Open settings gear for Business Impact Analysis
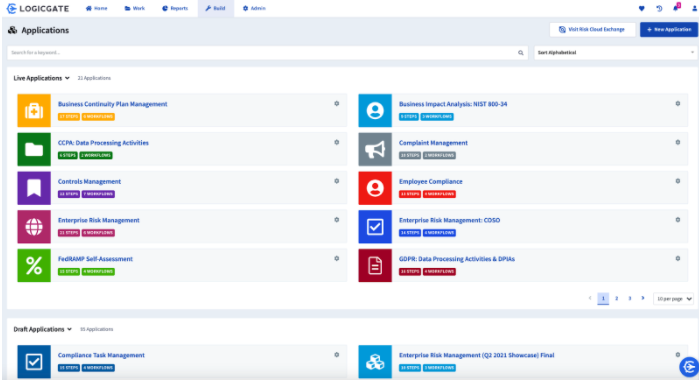 click(678, 103)
